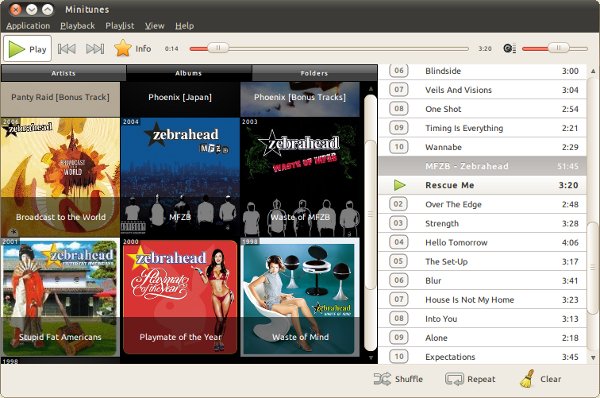Open the Playback menu

pyautogui.click(x=77, y=26)
